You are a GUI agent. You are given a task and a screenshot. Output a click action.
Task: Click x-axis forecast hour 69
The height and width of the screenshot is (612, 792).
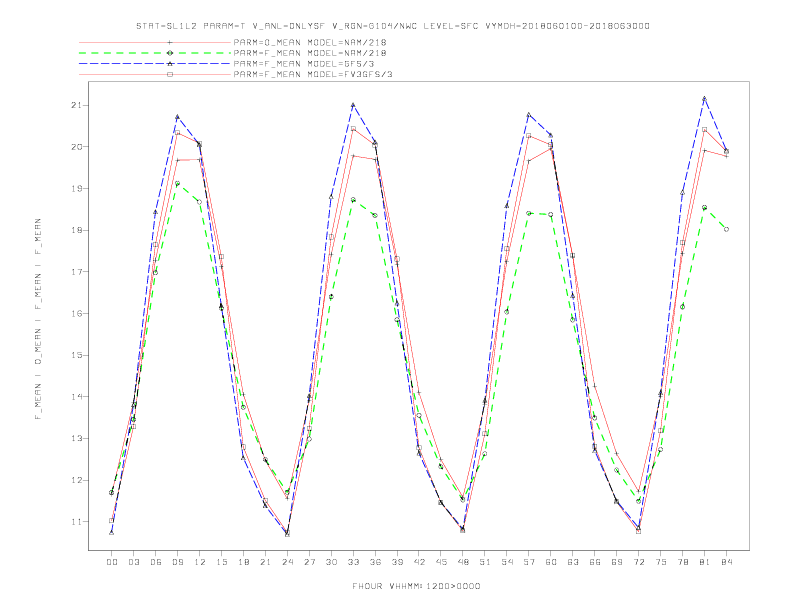(x=617, y=562)
